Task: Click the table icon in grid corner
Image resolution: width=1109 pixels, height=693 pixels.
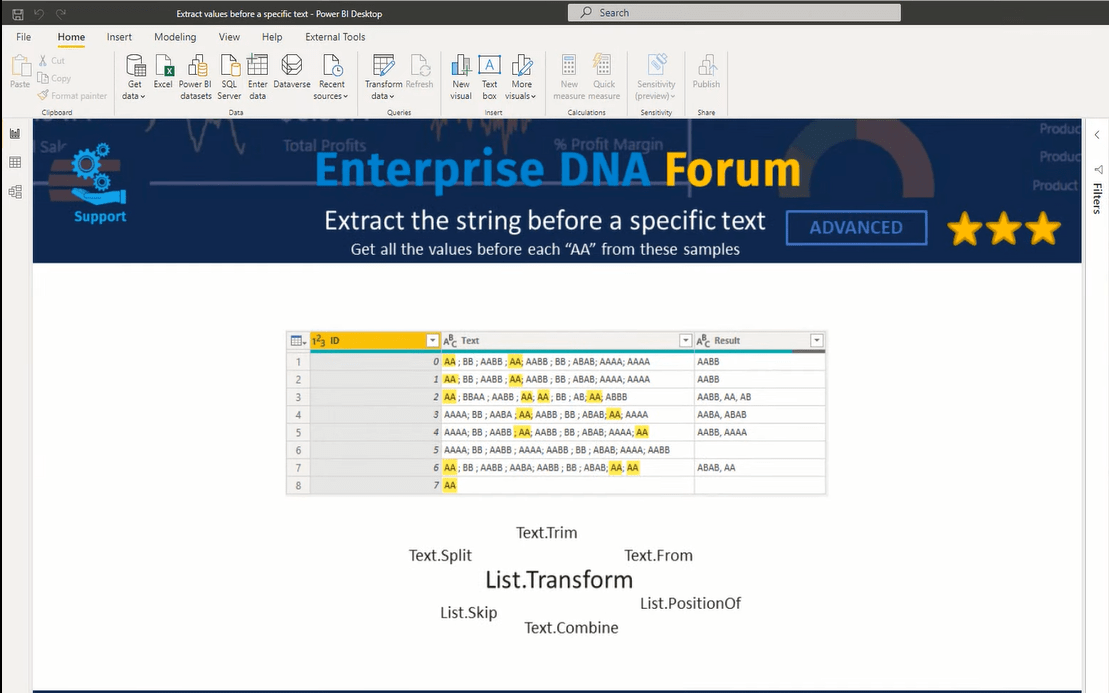Action: point(298,341)
